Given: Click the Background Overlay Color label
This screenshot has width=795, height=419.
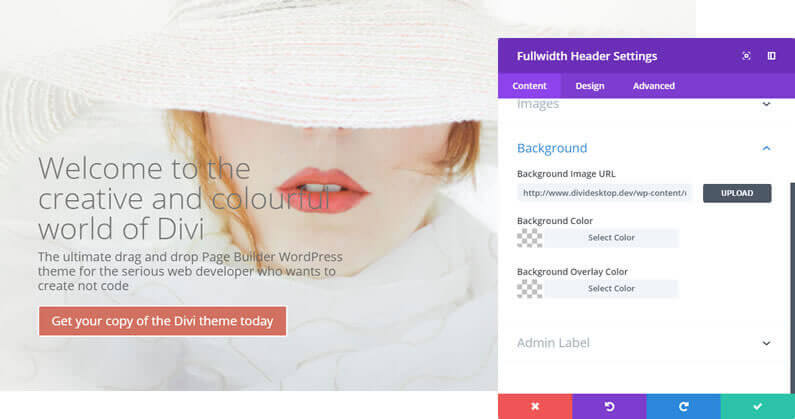Looking at the screenshot, I should 572,272.
